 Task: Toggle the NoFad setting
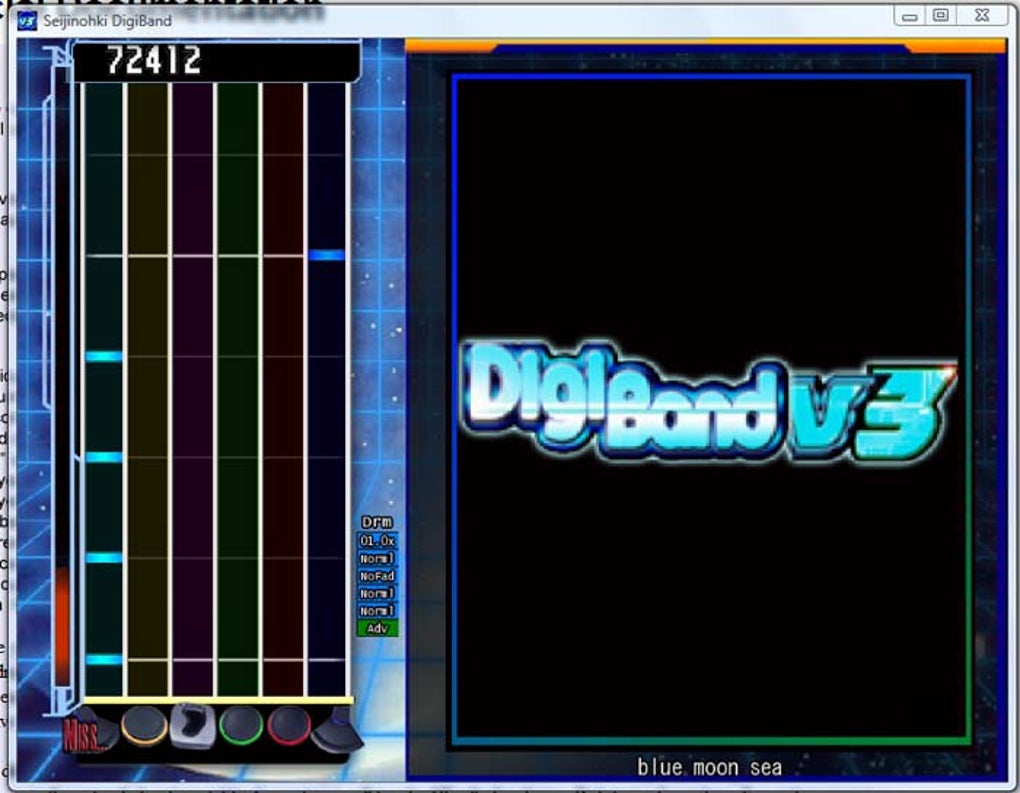coord(378,576)
